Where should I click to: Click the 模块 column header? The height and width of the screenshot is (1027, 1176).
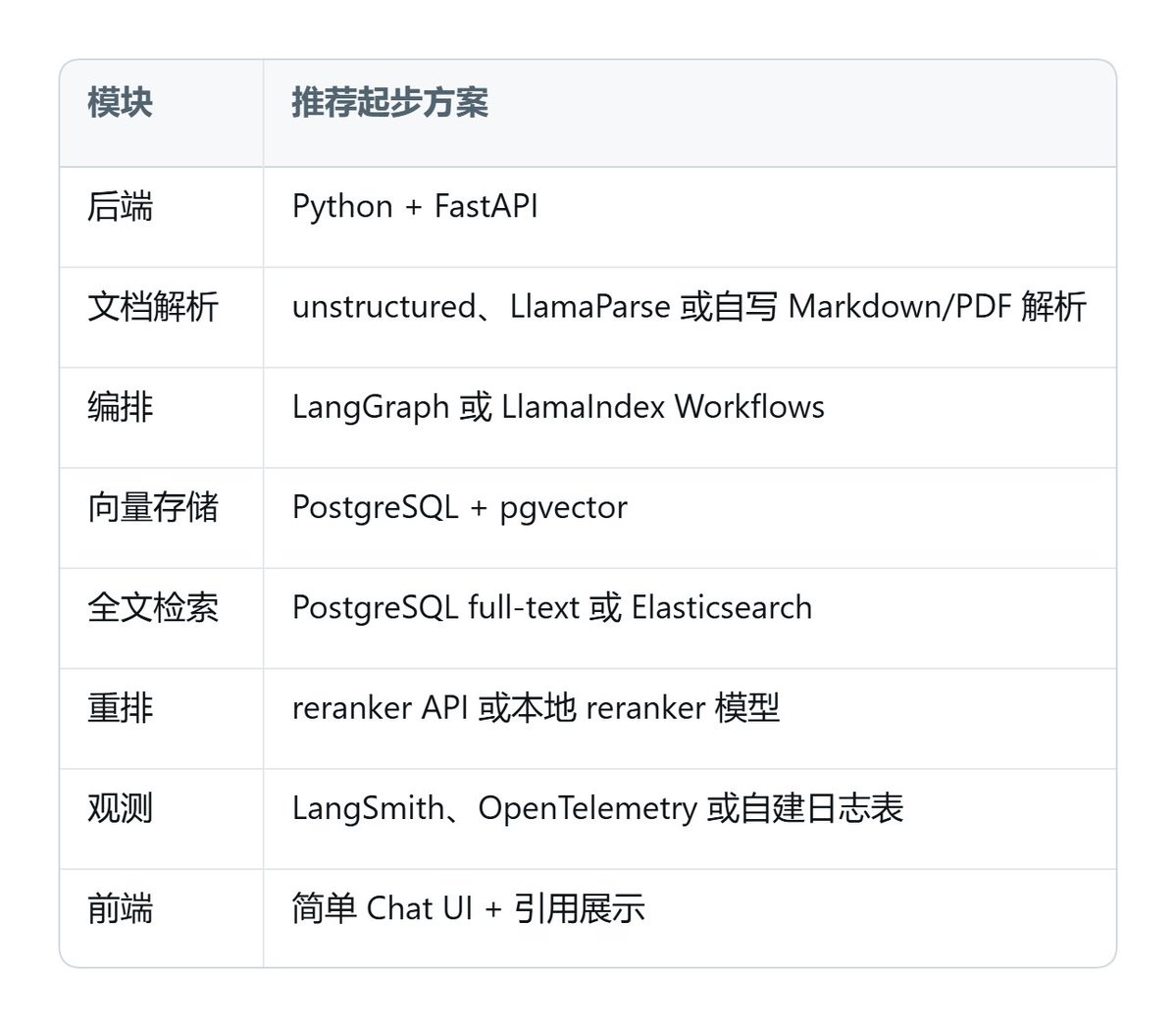pyautogui.click(x=120, y=103)
